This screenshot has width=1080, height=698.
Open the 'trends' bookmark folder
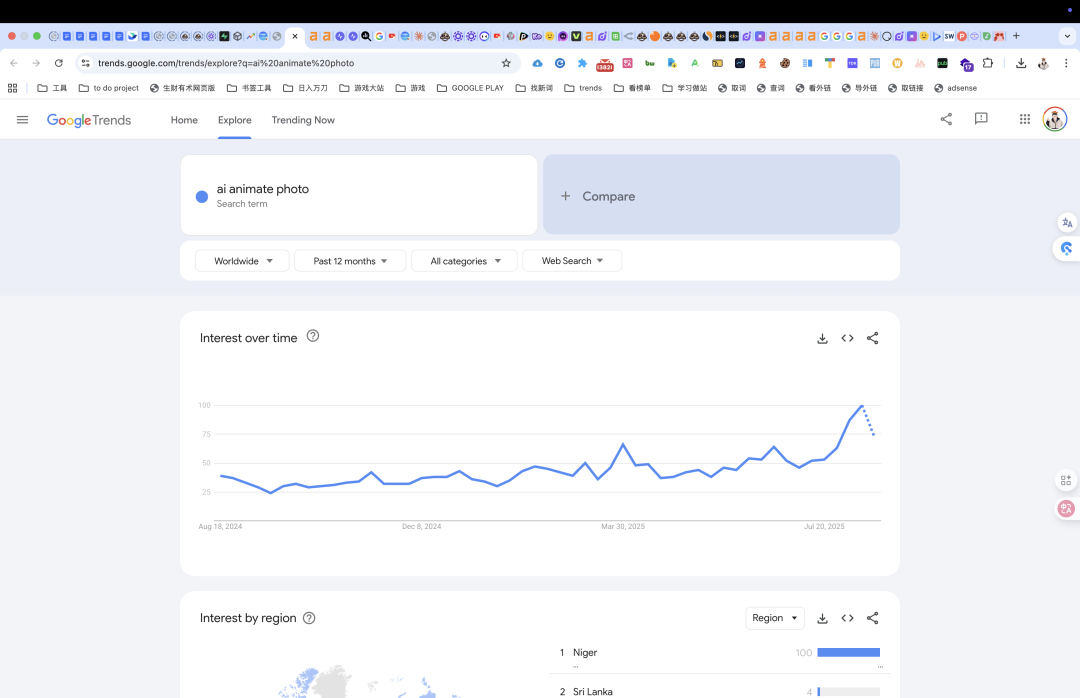583,88
